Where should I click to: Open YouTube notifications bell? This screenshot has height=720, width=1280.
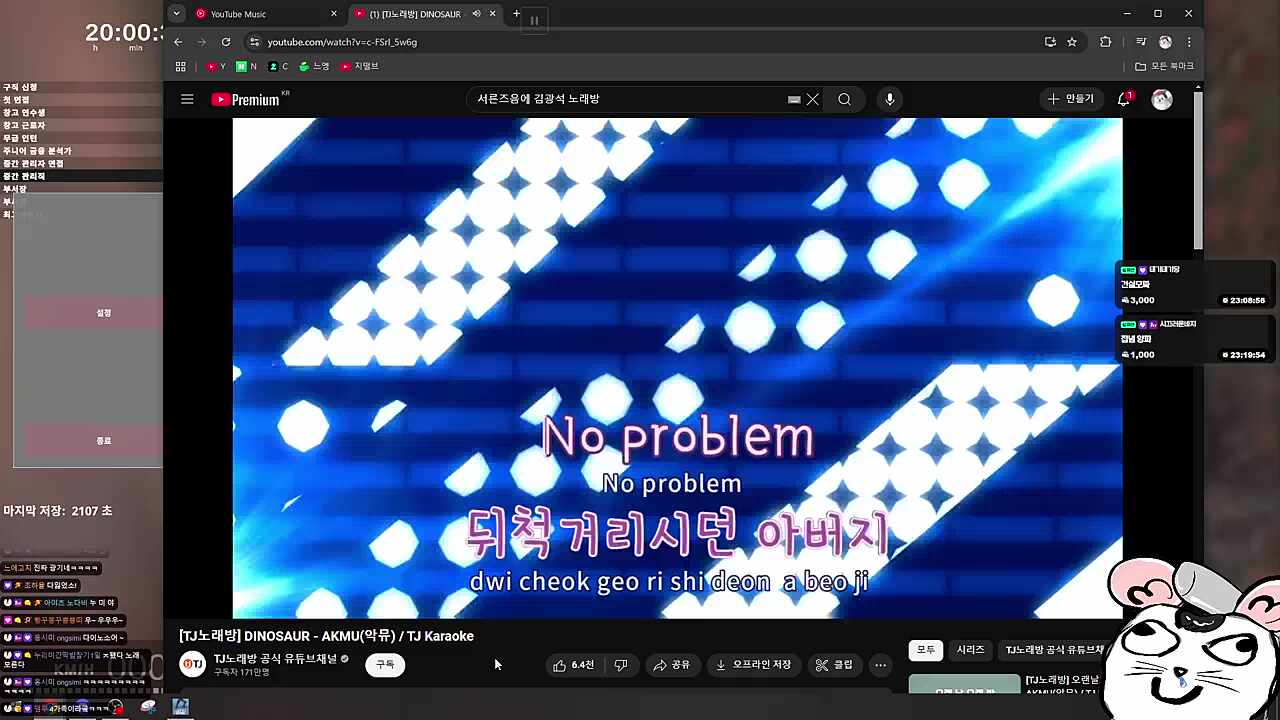(x=1124, y=99)
